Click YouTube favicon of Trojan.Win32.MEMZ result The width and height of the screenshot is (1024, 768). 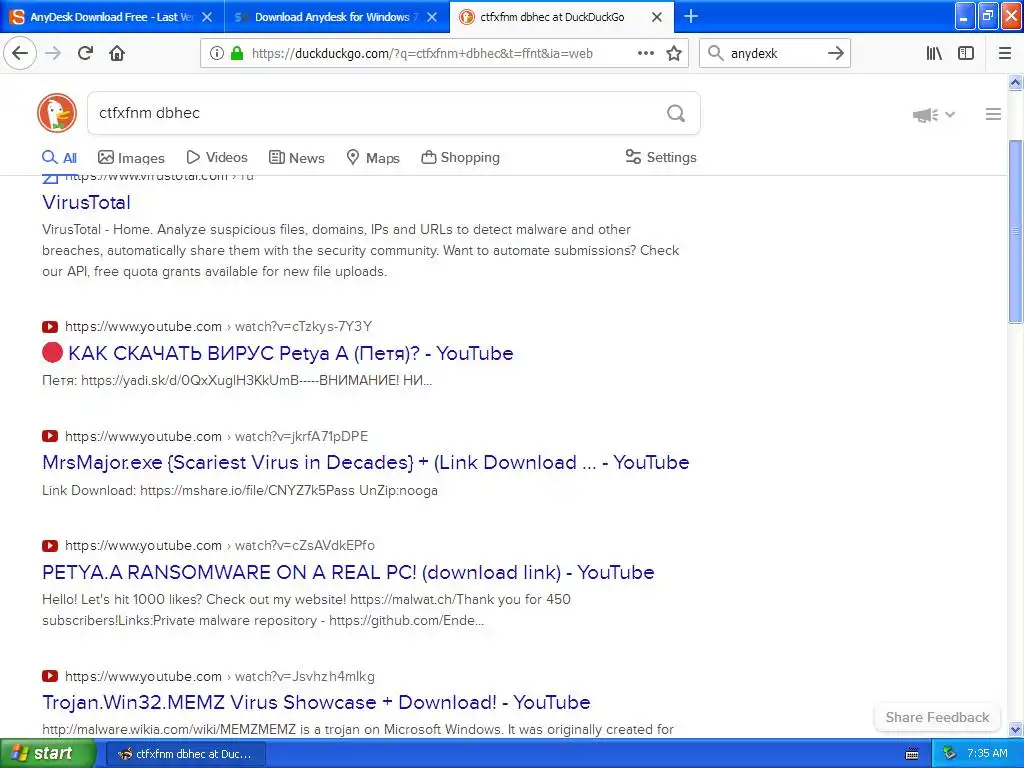click(50, 676)
